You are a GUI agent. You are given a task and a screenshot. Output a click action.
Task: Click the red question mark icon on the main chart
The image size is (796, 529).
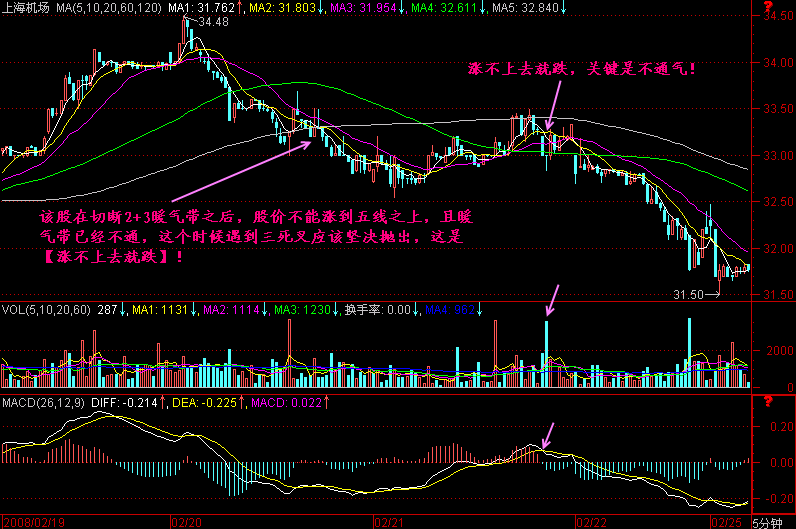(768, 10)
